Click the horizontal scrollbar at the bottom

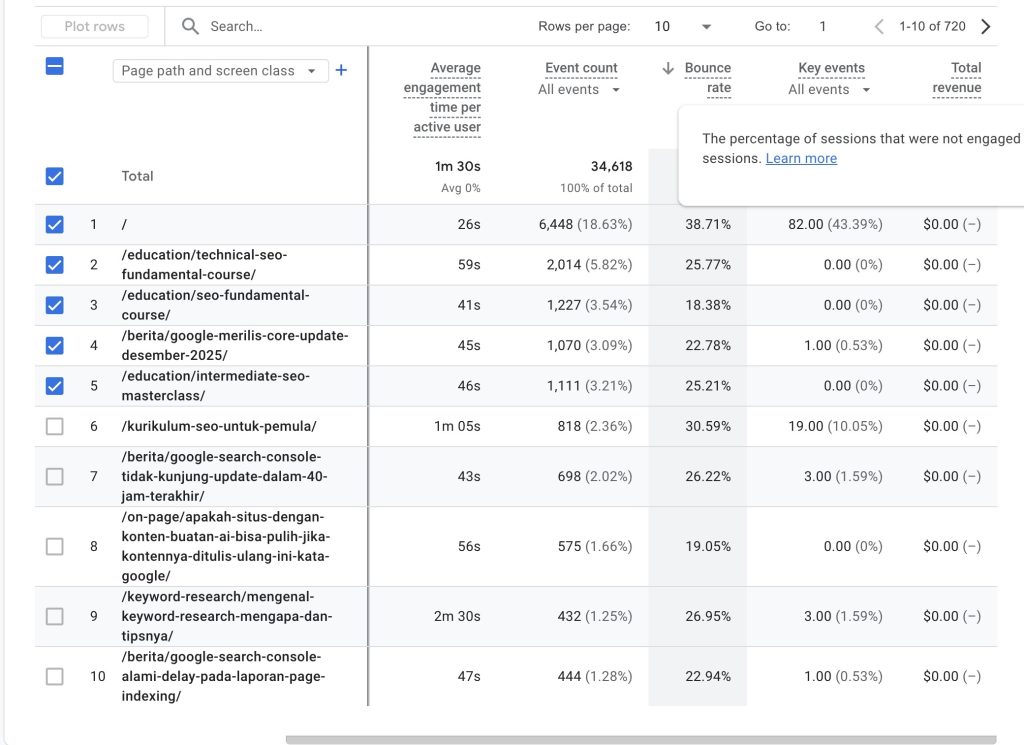pyautogui.click(x=641, y=740)
